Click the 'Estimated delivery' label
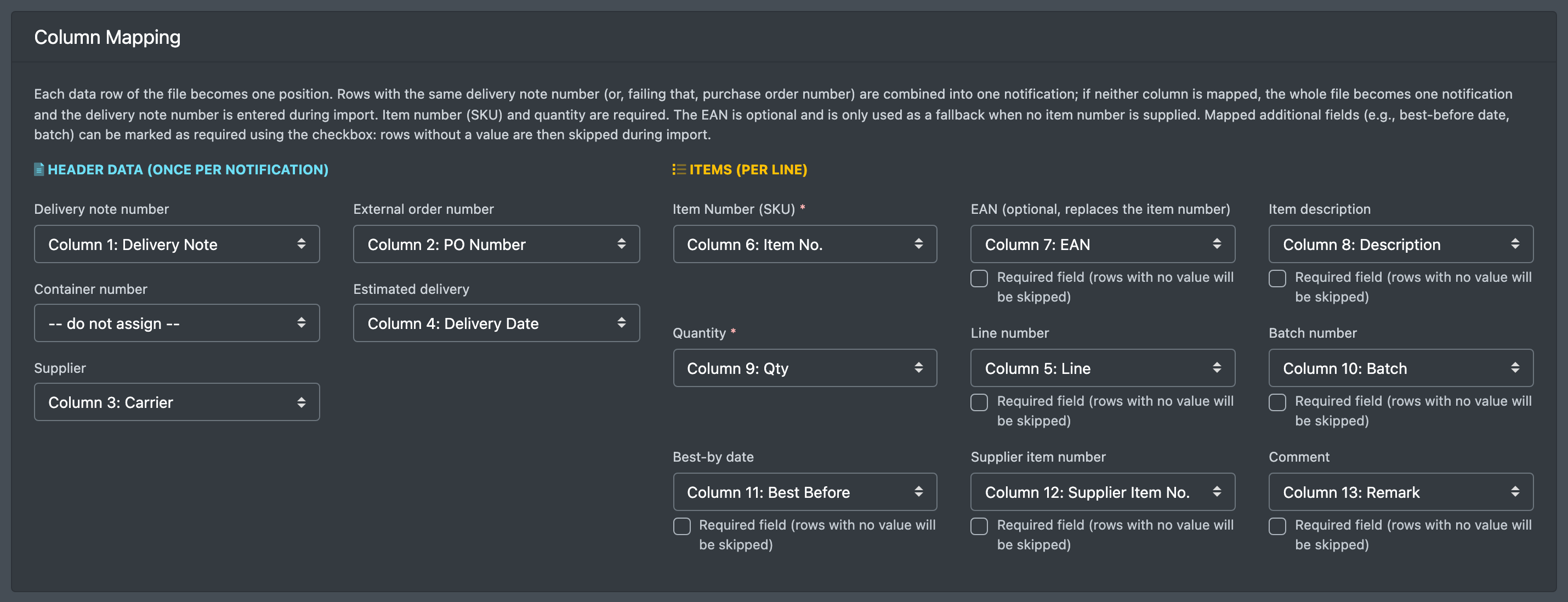The image size is (1568, 602). pos(412,289)
